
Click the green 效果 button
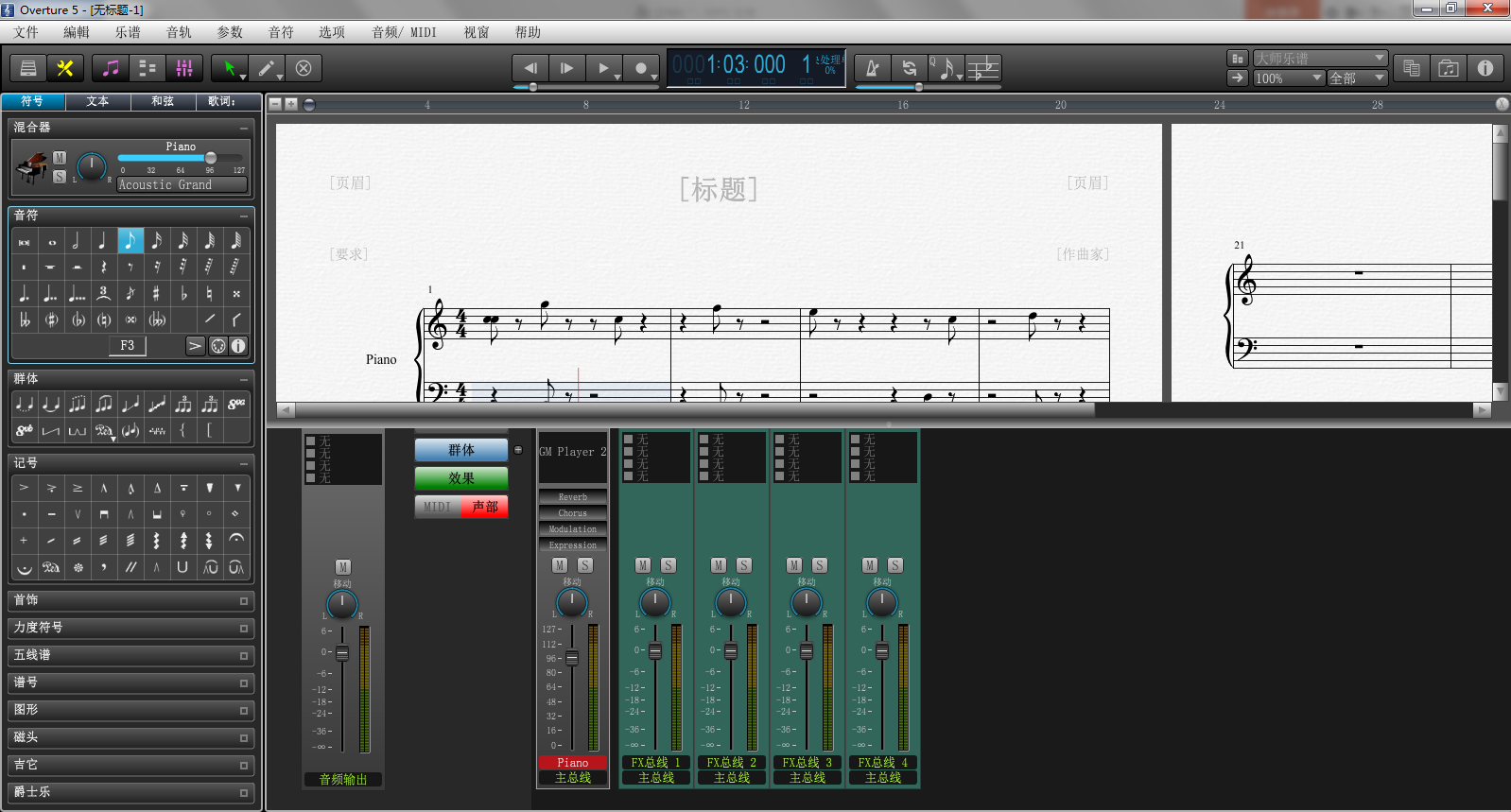460,478
